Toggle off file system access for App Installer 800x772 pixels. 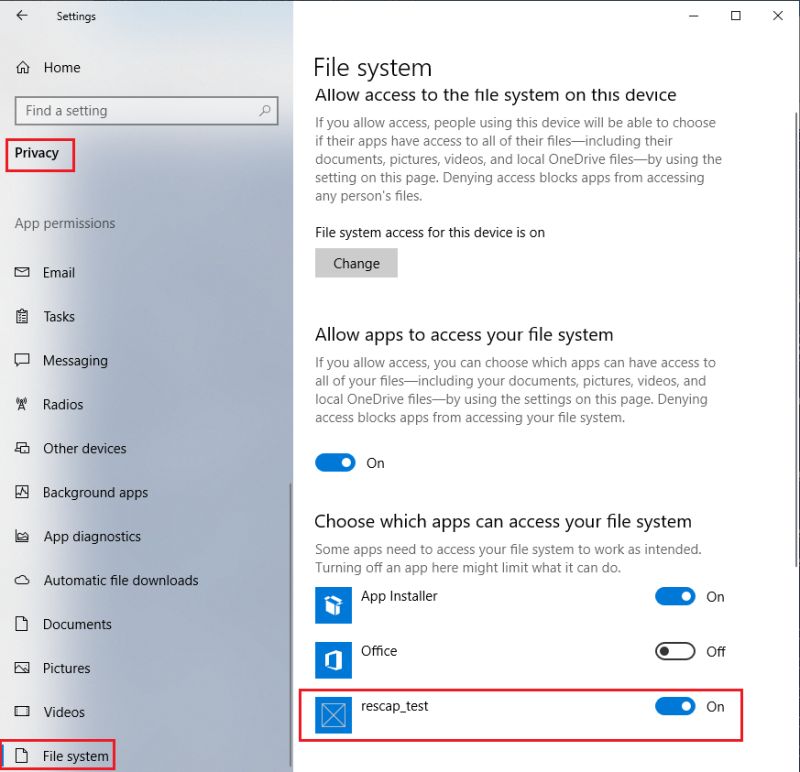point(675,596)
